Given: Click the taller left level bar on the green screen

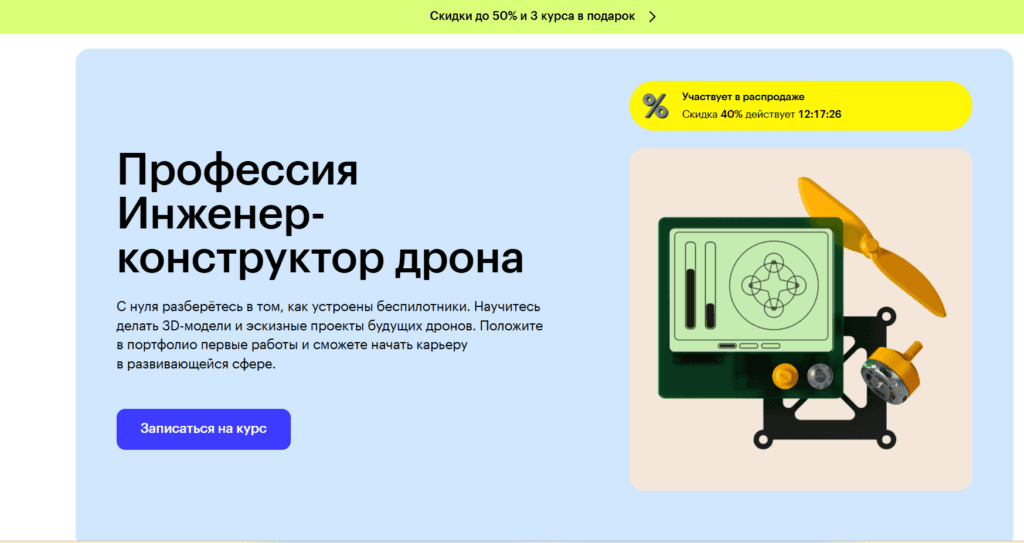Looking at the screenshot, I should [x=689, y=290].
